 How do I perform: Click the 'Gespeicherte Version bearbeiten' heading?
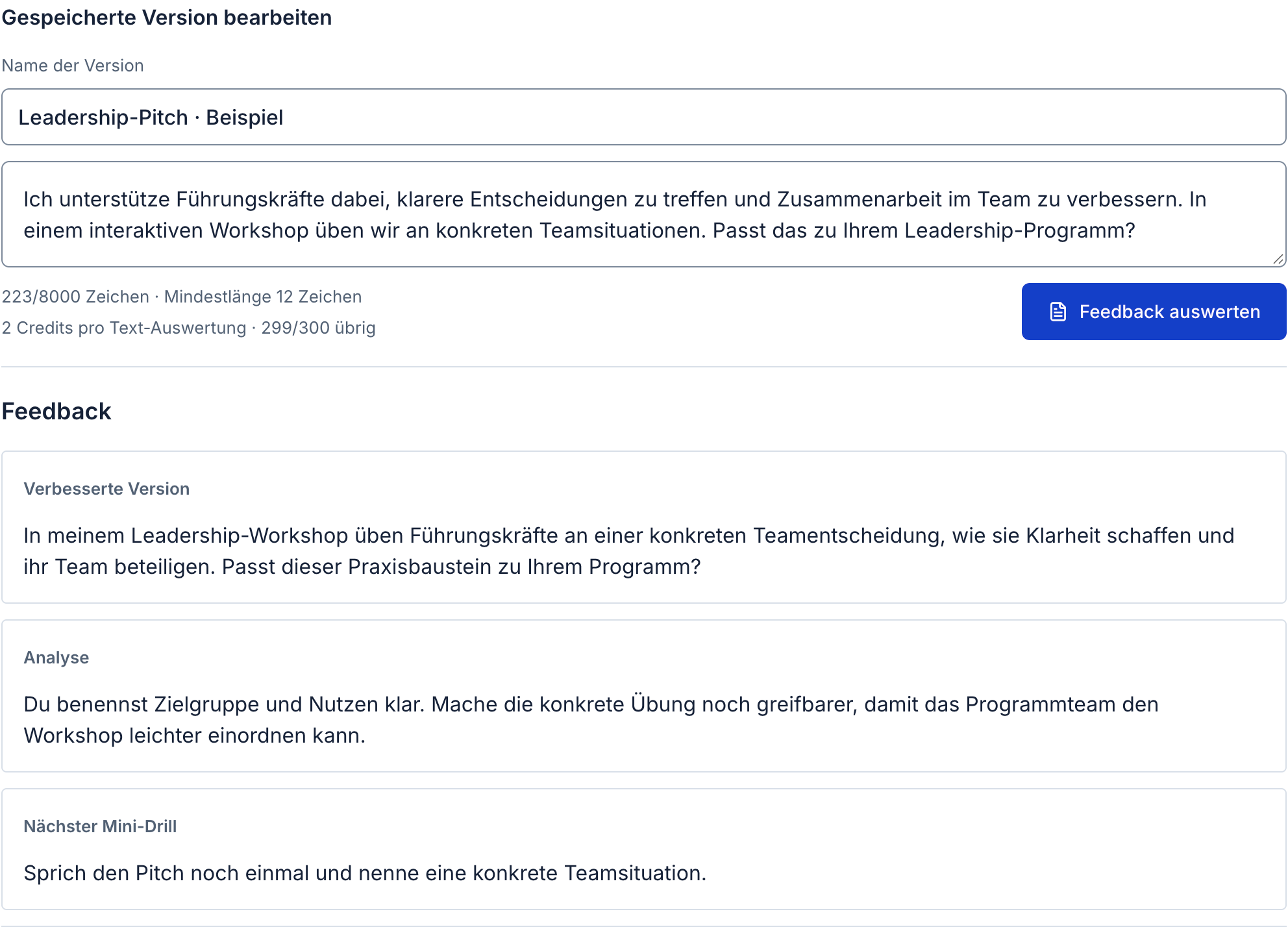[x=167, y=18]
